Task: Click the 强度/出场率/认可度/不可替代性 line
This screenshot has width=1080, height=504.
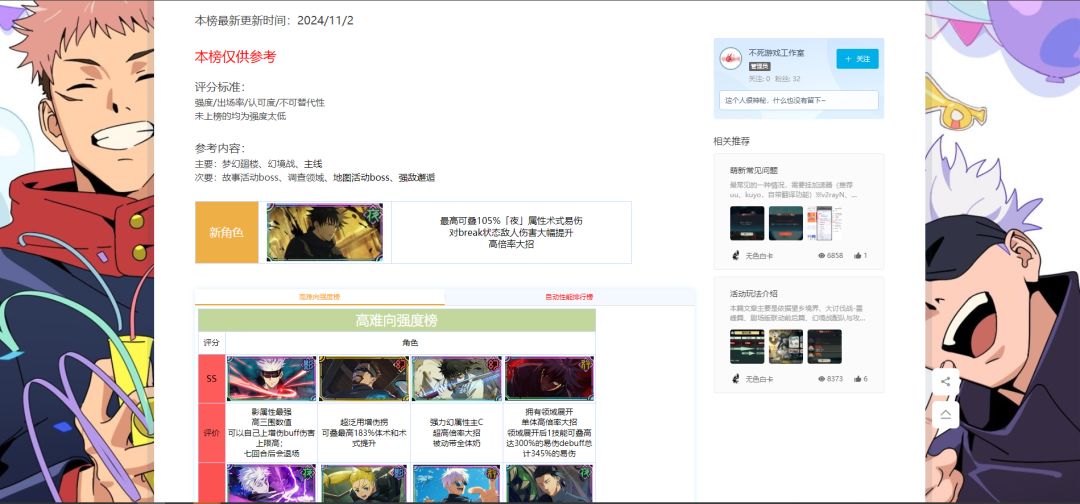Action: pyautogui.click(x=260, y=103)
